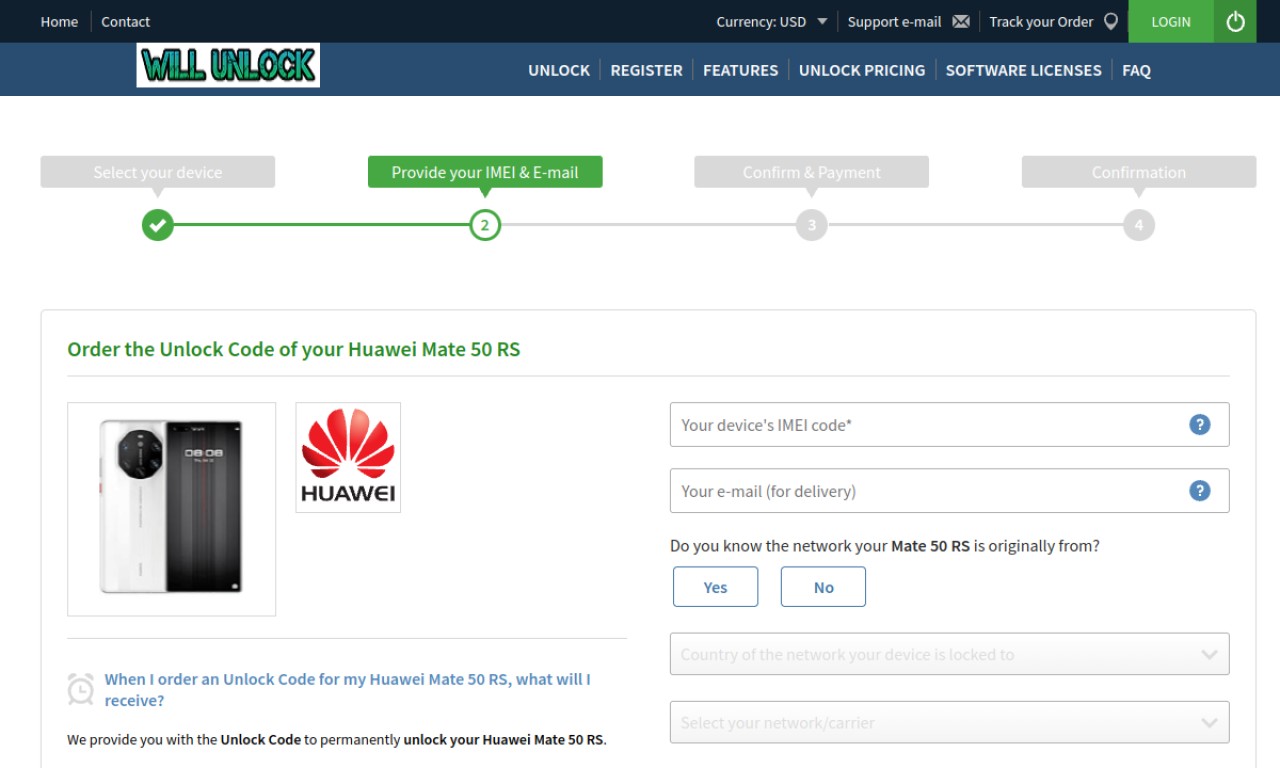Click the 'Do you know the network' question text
1280x768 pixels.
click(885, 546)
